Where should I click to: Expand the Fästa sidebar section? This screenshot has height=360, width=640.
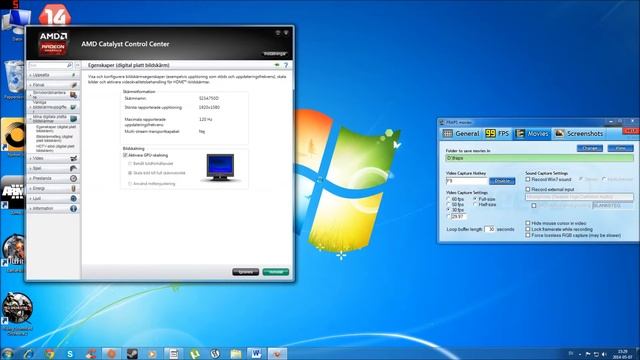[x=53, y=85]
